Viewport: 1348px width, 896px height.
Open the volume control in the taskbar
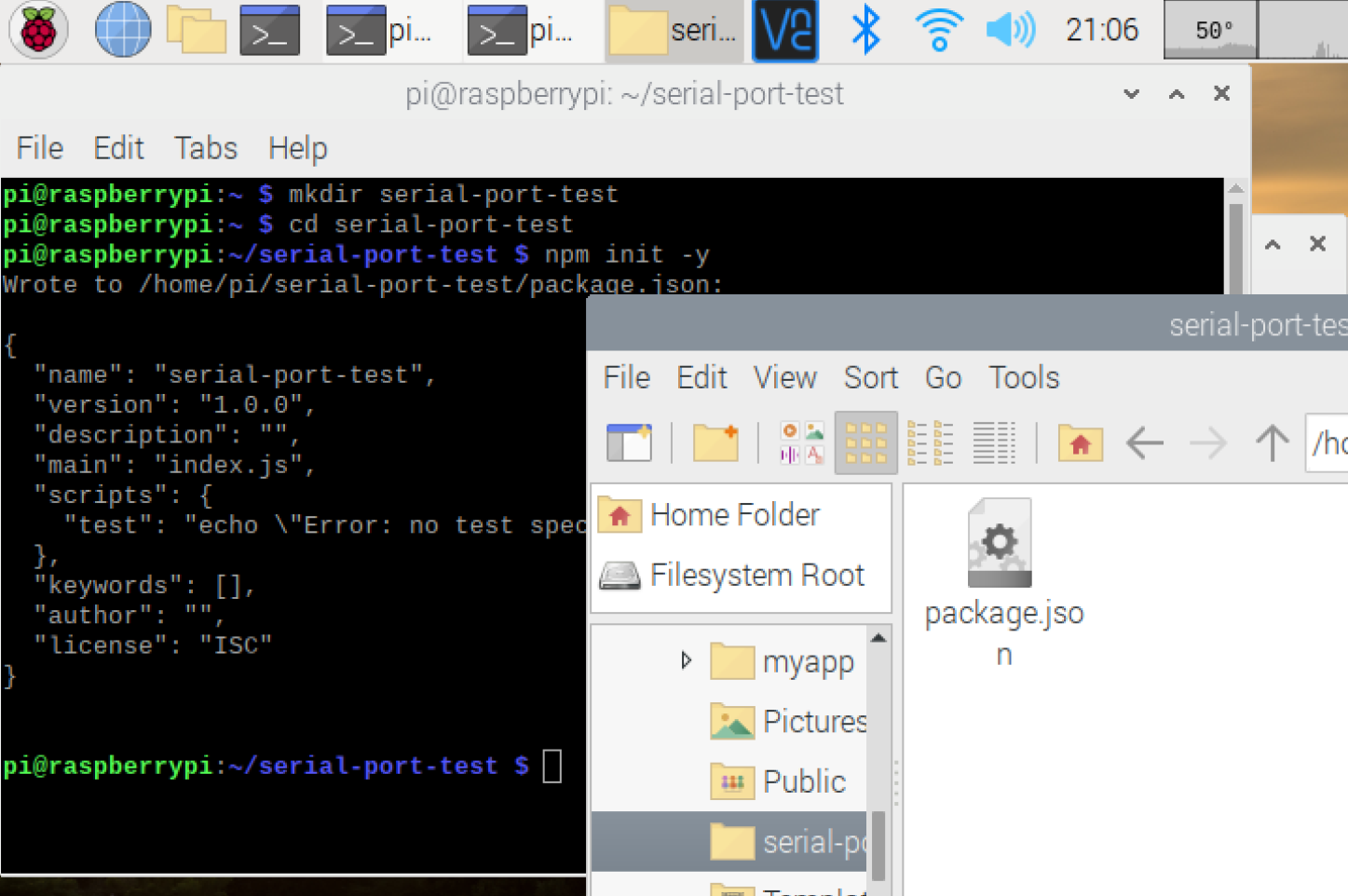1011,30
